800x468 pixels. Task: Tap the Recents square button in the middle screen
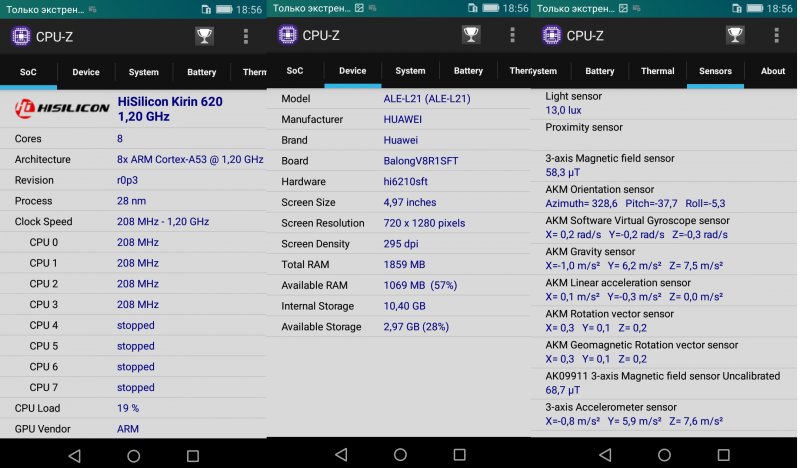point(460,454)
